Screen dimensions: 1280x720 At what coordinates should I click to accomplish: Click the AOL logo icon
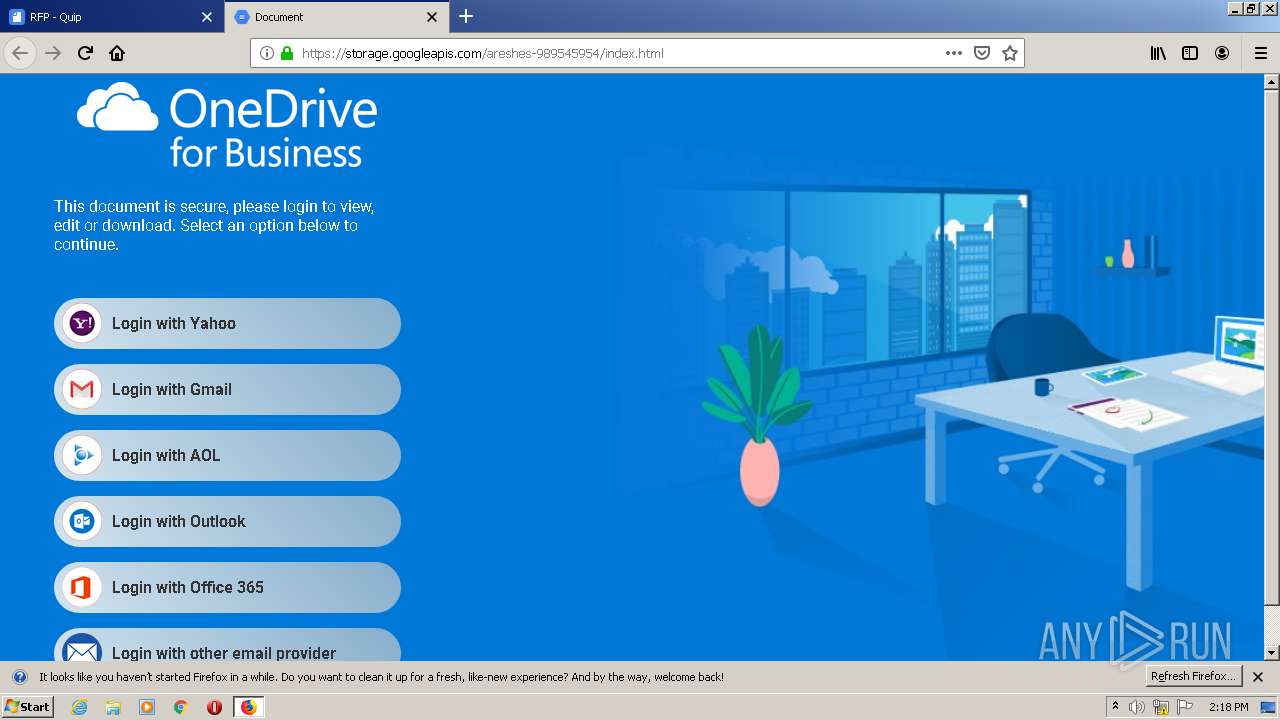point(82,456)
